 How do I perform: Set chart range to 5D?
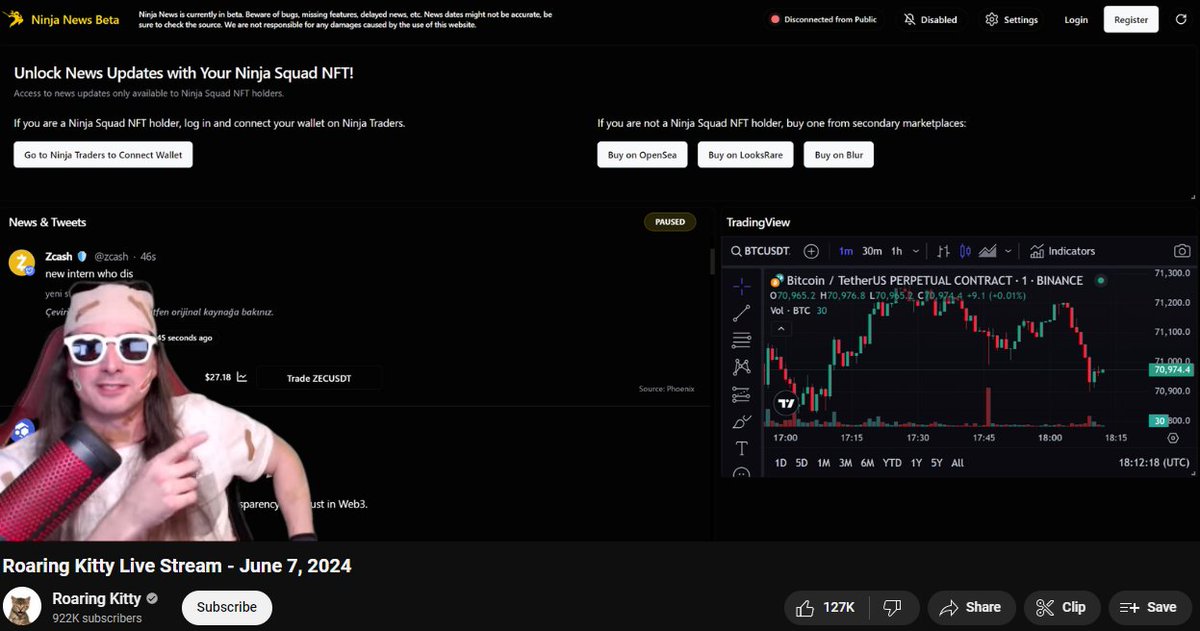(801, 463)
